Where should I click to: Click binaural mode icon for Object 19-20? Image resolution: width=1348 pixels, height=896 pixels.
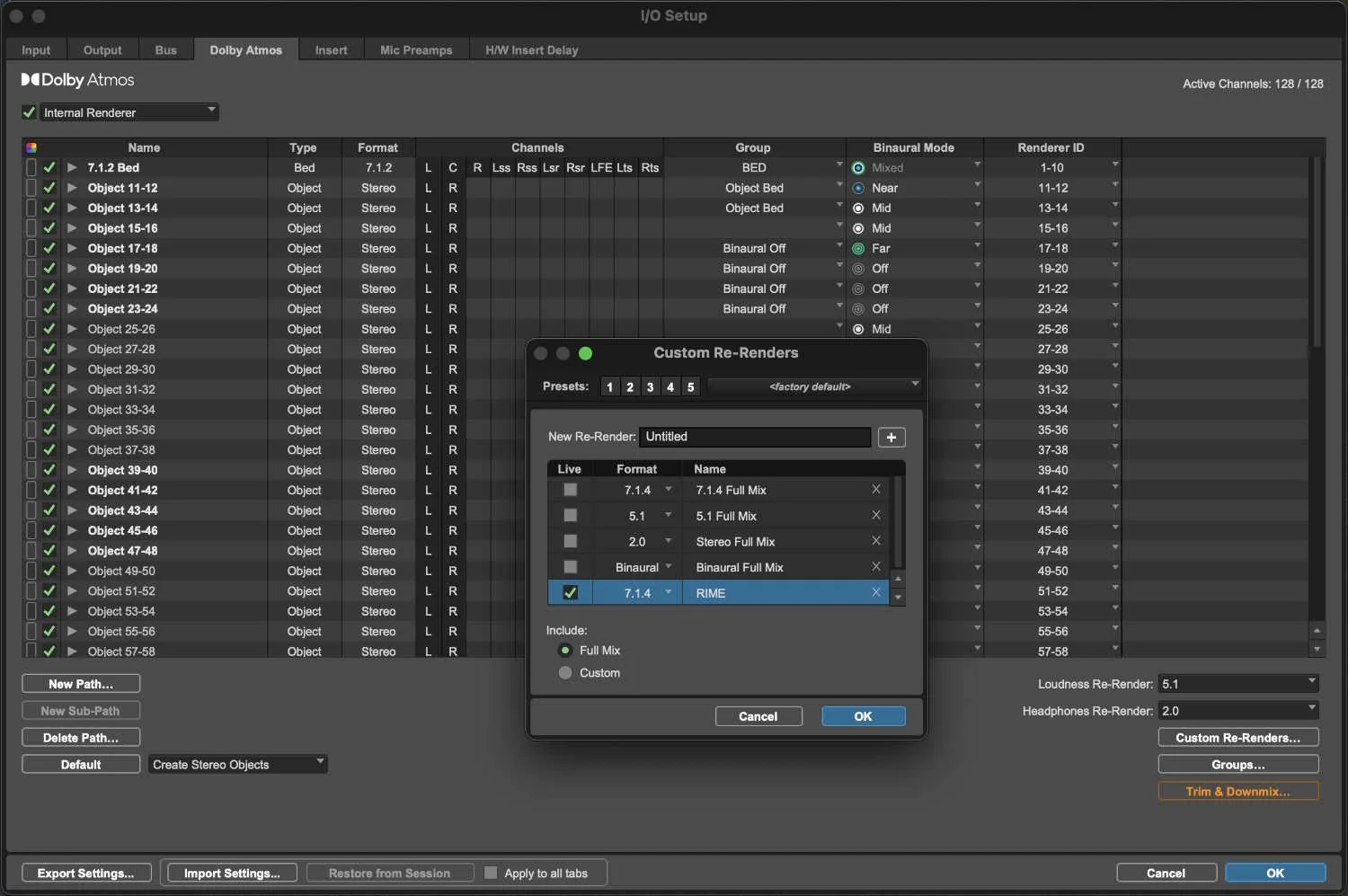click(x=858, y=269)
